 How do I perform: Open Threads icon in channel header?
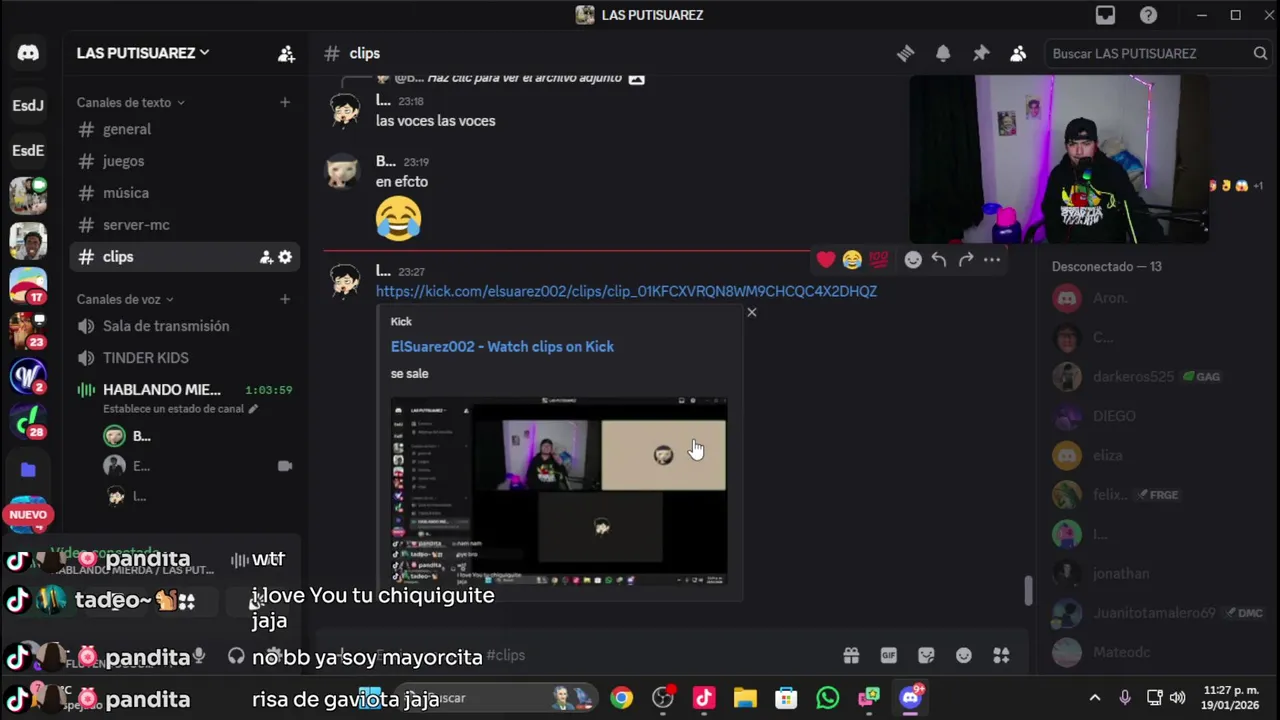pyautogui.click(x=905, y=54)
